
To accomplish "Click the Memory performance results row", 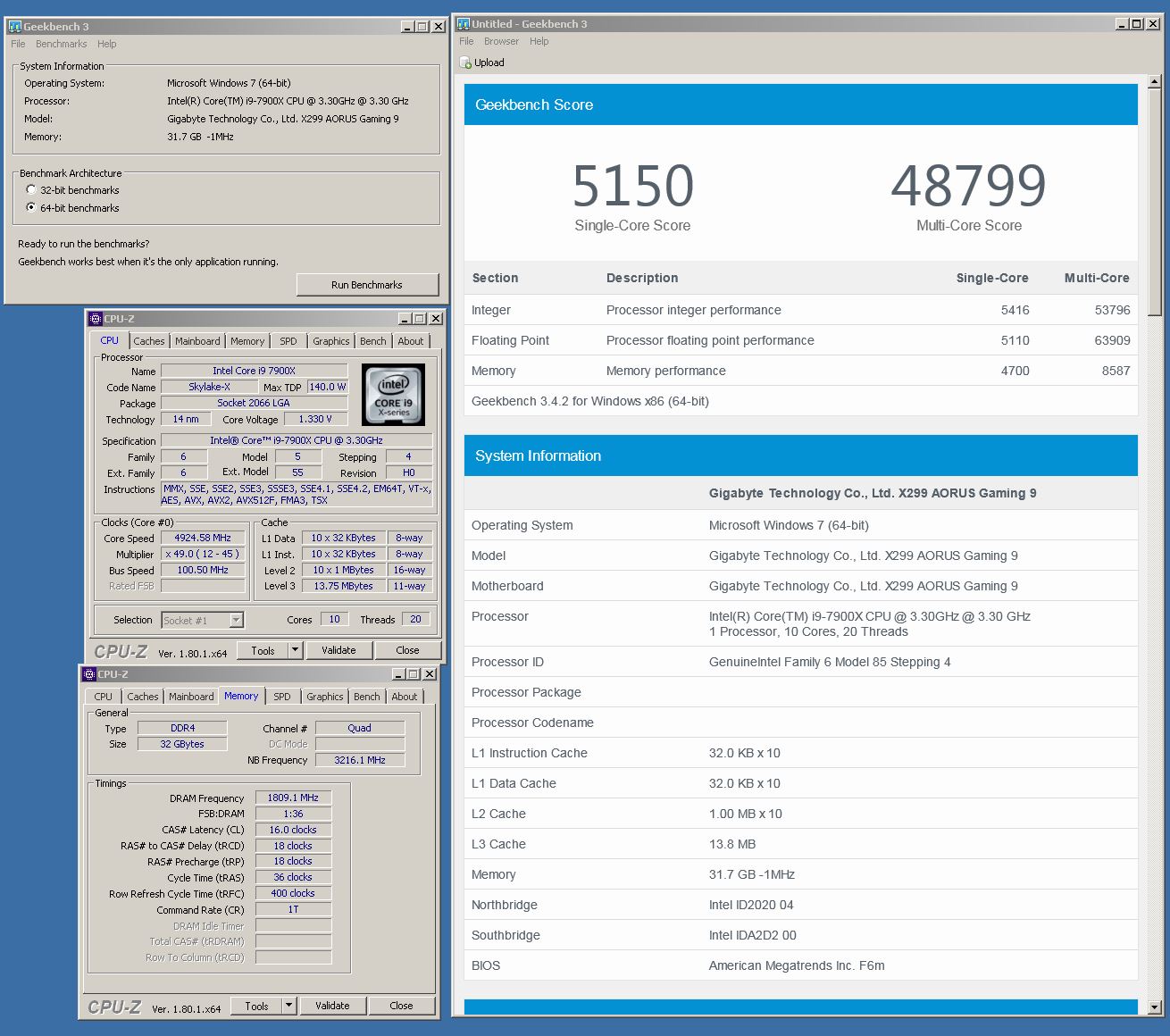I will click(801, 371).
